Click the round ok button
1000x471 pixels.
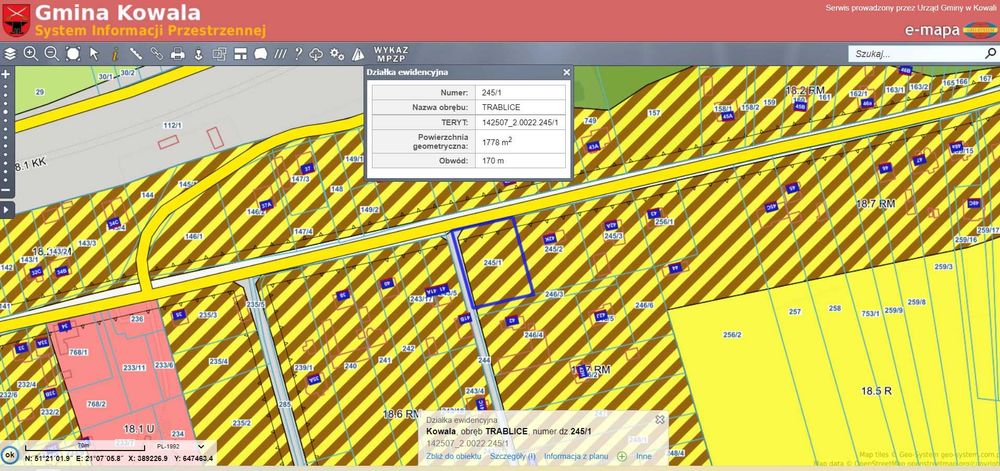tap(10, 456)
